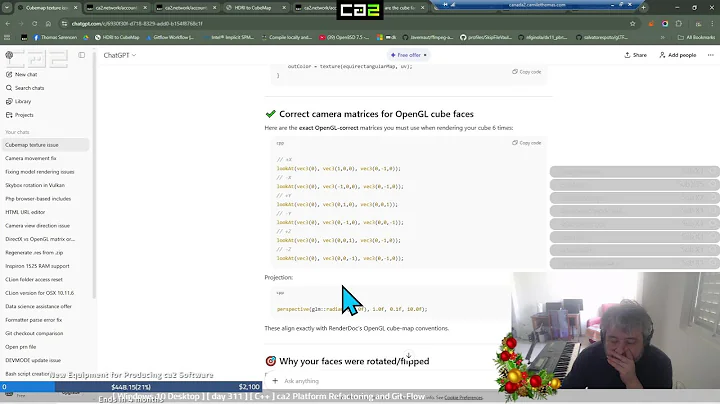This screenshot has height=404, width=720.
Task: Open a new browser tab
Action: click(x=643, y=8)
